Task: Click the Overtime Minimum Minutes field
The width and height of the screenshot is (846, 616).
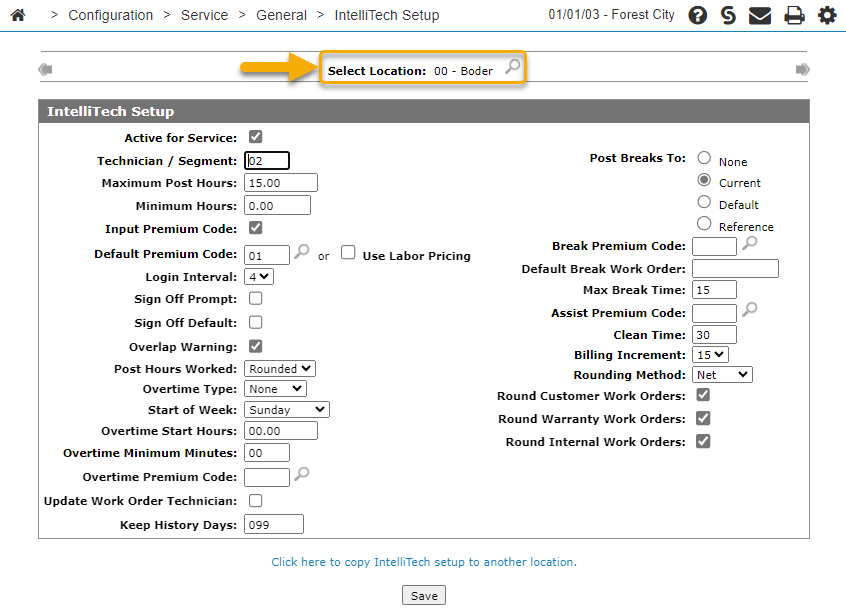Action: click(x=267, y=453)
